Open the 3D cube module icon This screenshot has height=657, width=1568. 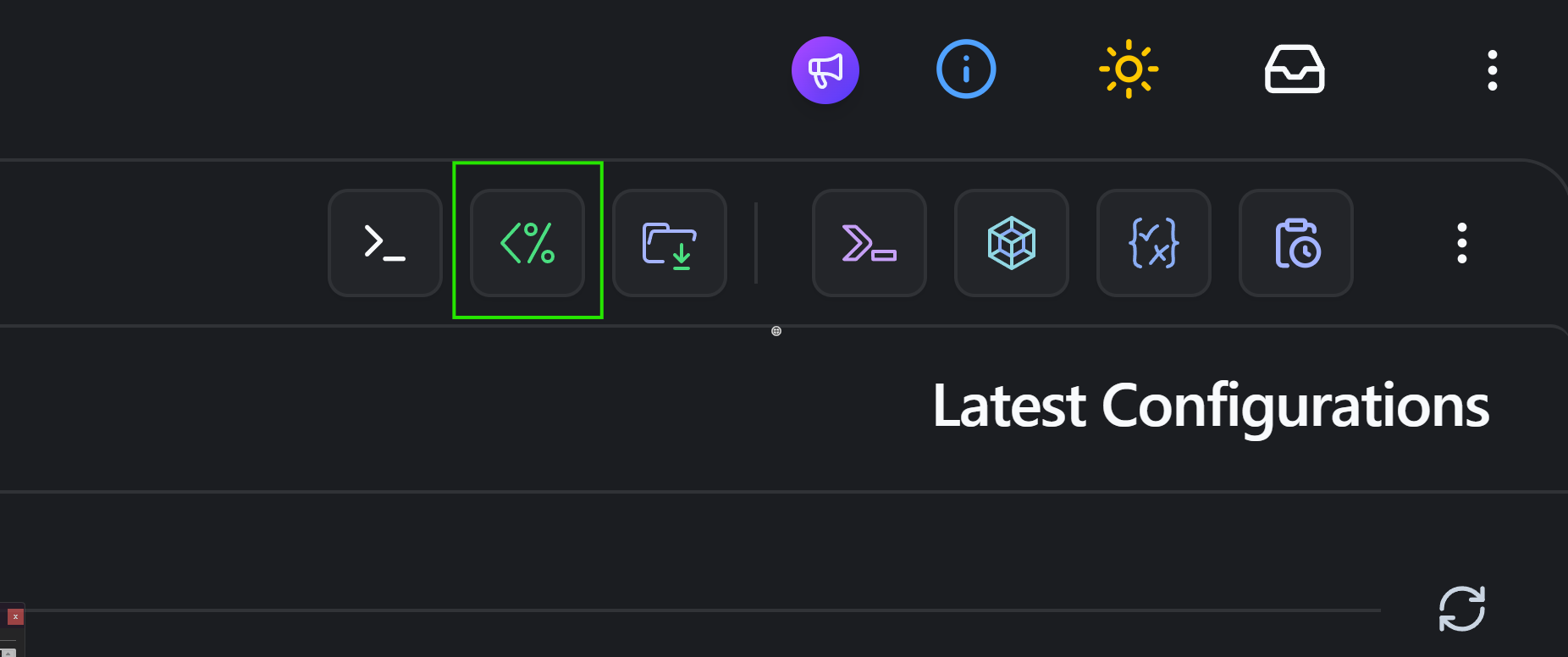coord(1011,244)
